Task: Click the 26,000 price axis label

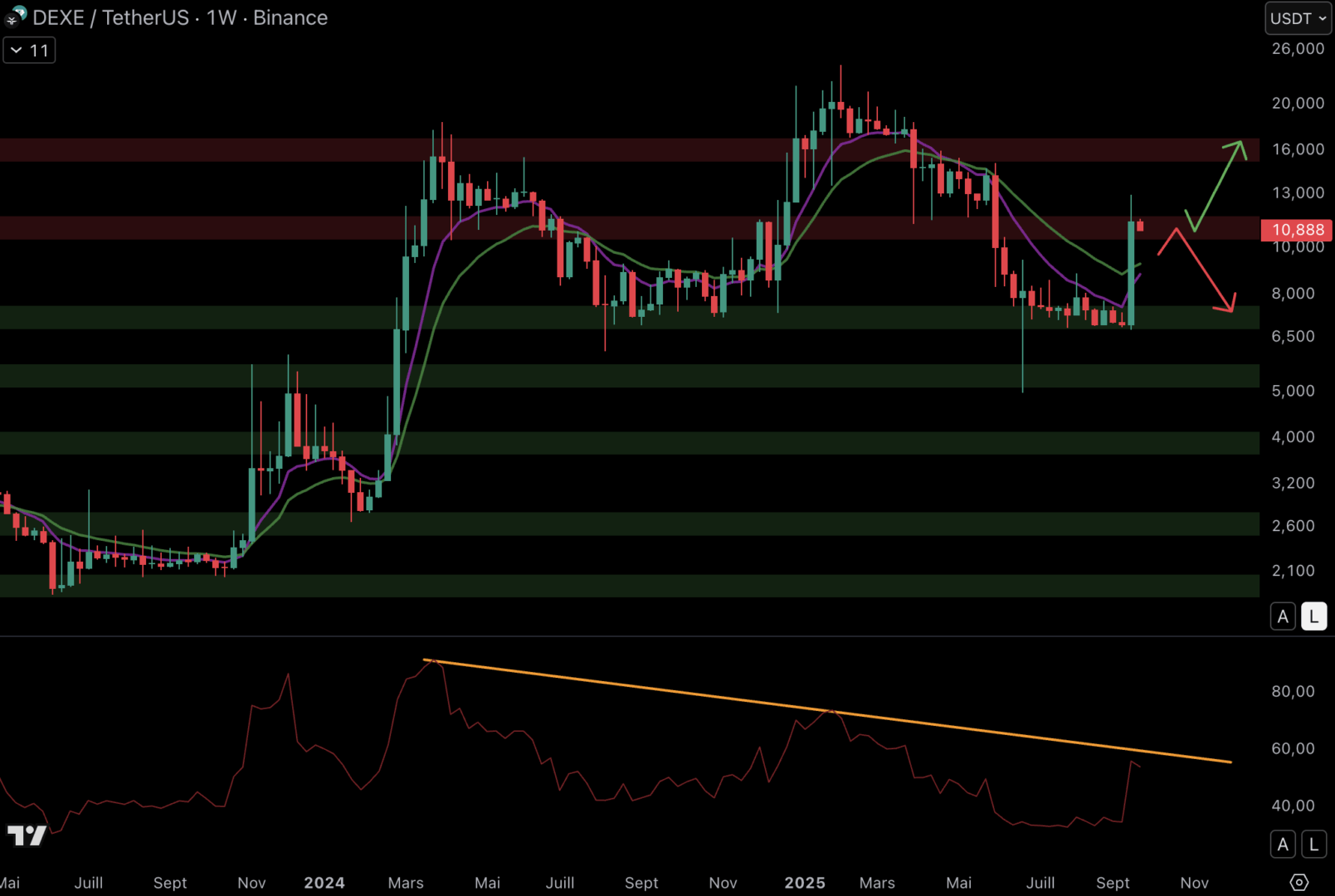Action: pos(1298,49)
